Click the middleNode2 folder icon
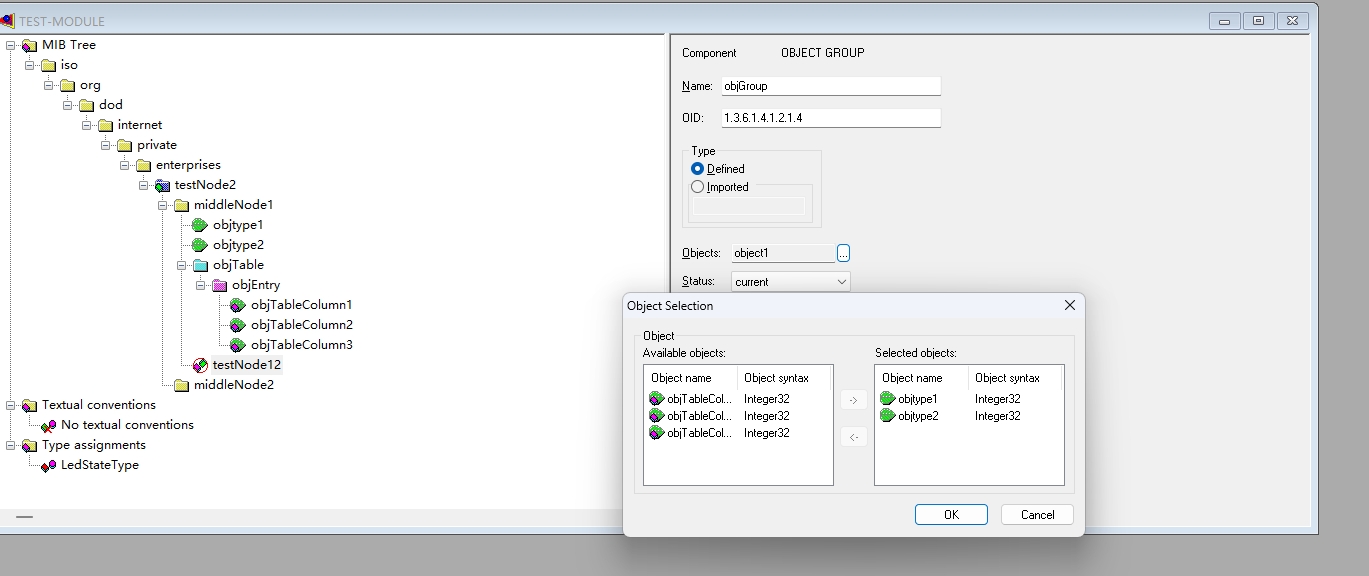The image size is (1369, 576). click(181, 385)
